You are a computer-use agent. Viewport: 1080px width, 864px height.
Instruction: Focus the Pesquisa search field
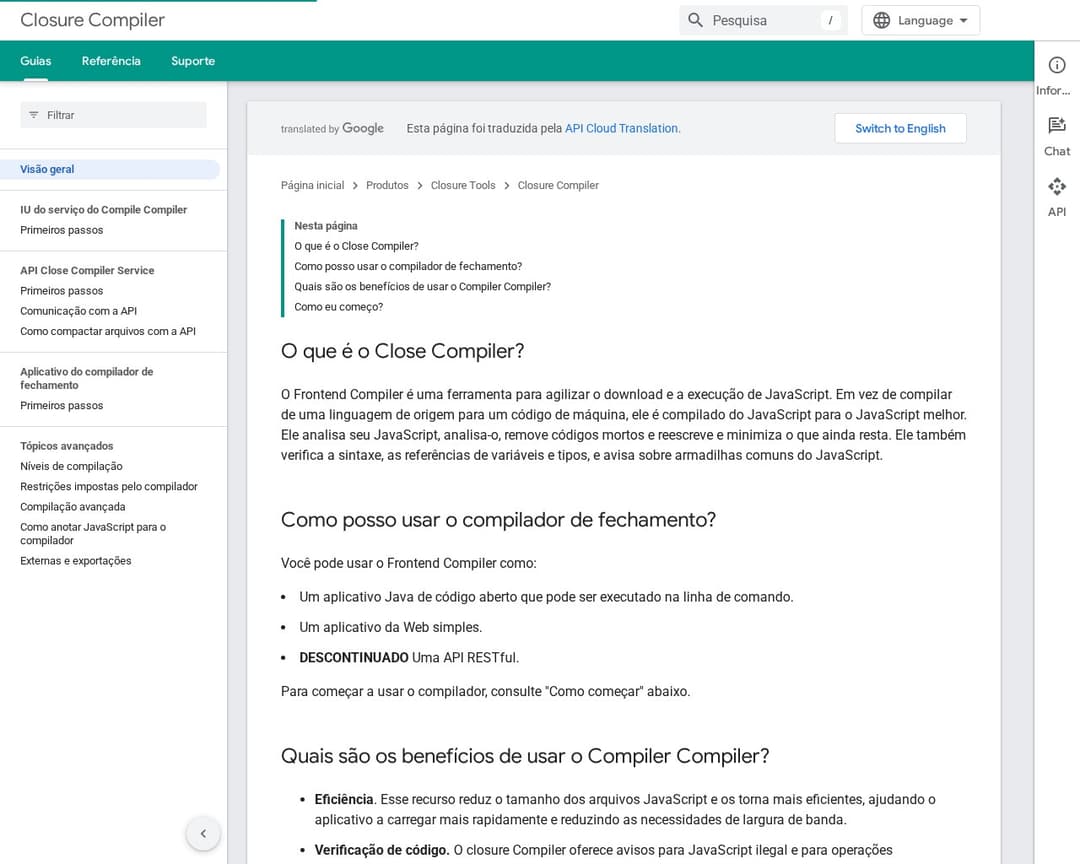(x=763, y=21)
